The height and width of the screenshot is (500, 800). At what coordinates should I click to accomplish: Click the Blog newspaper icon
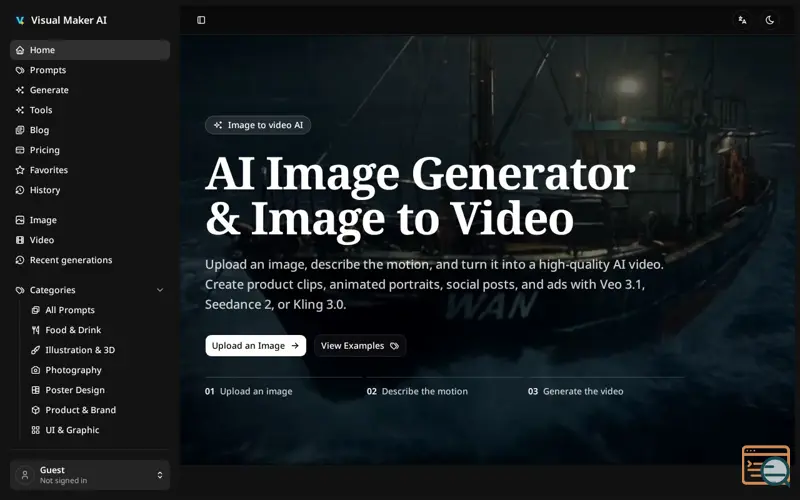(20, 130)
